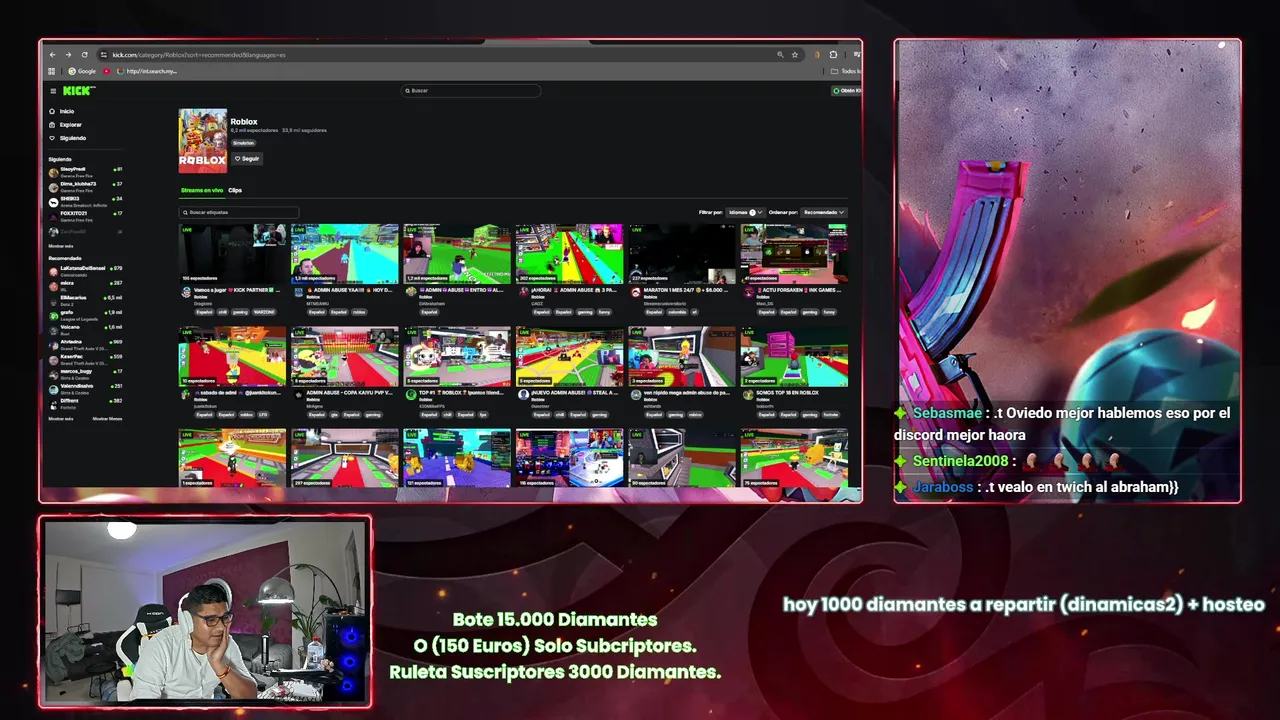The height and width of the screenshot is (720, 1280).
Task: Click the streamer avatar beside Vamos a jugar title
Action: (186, 292)
